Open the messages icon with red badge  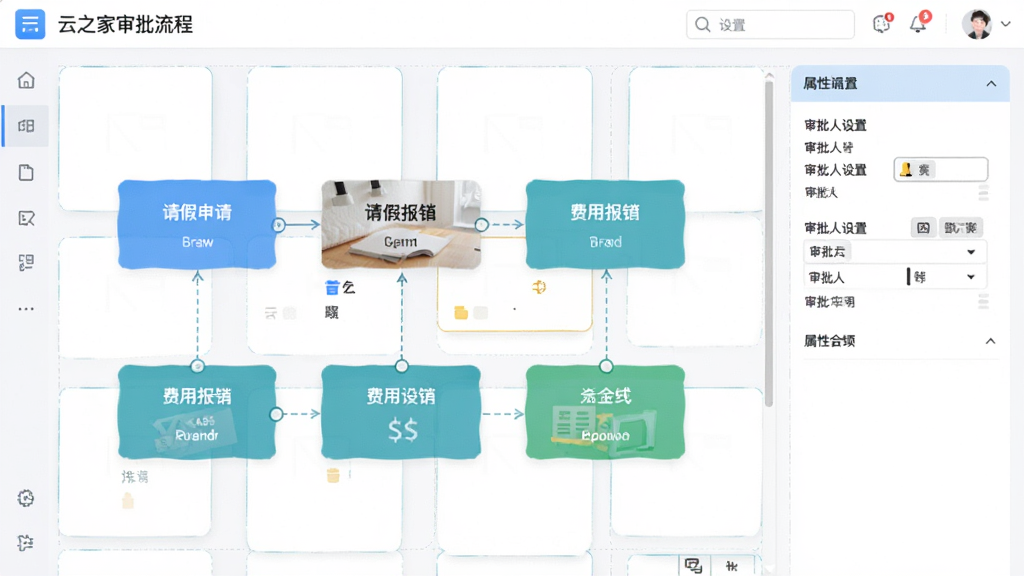[x=882, y=24]
